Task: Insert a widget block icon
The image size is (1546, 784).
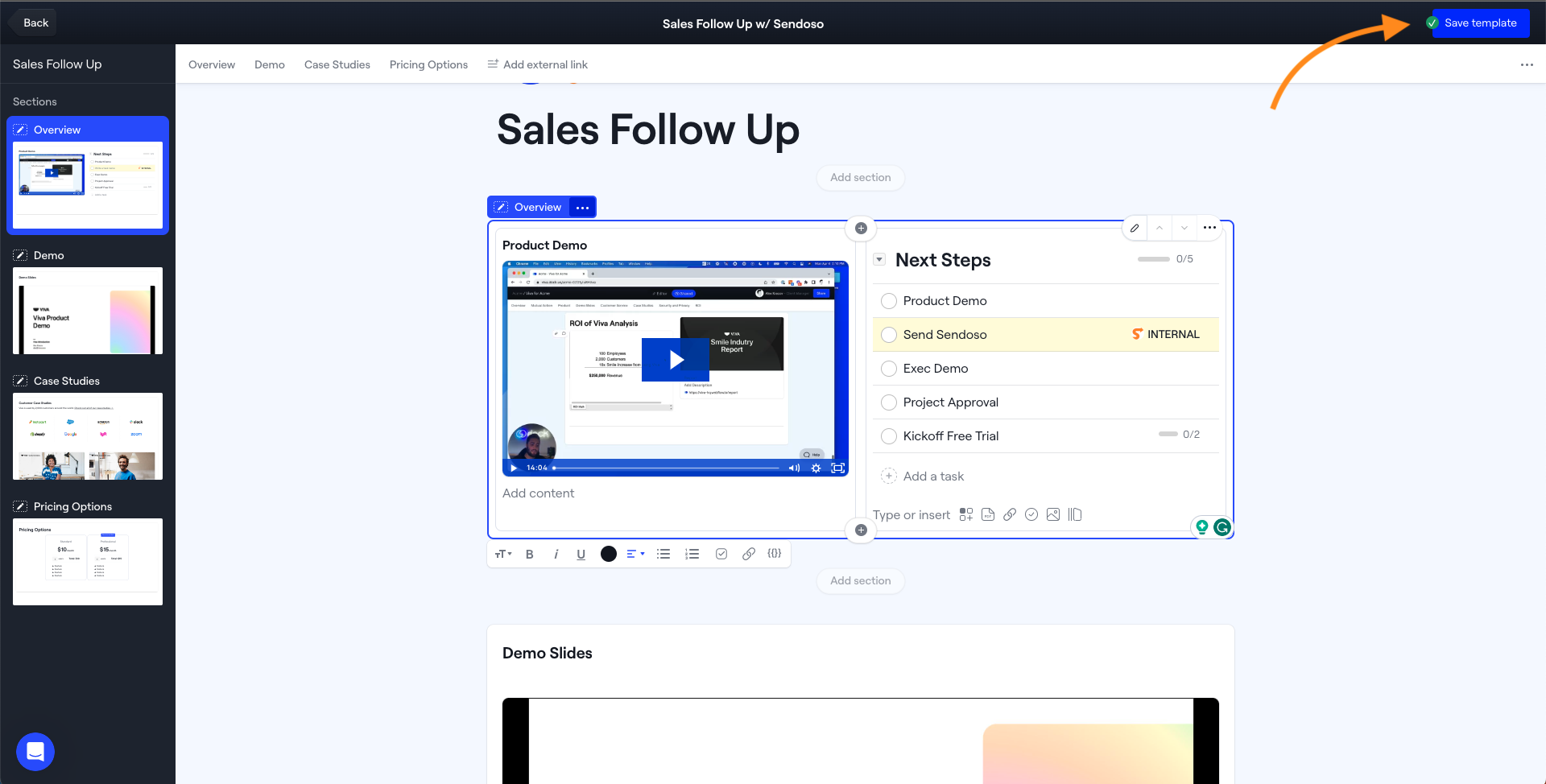Action: point(966,514)
